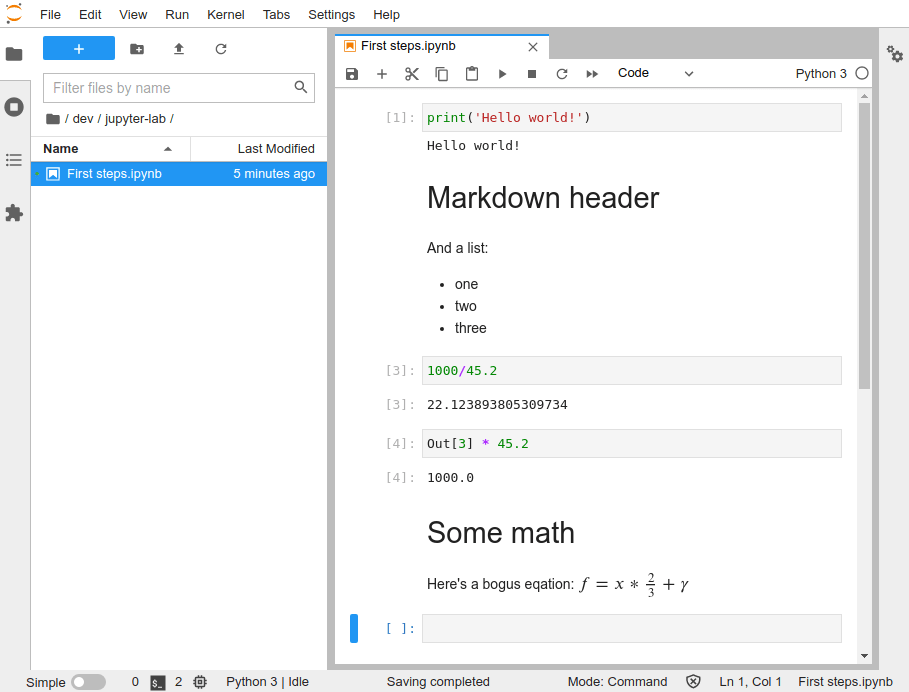Toggle Simple interface mode switch
This screenshot has width=909, height=692.
[x=88, y=682]
